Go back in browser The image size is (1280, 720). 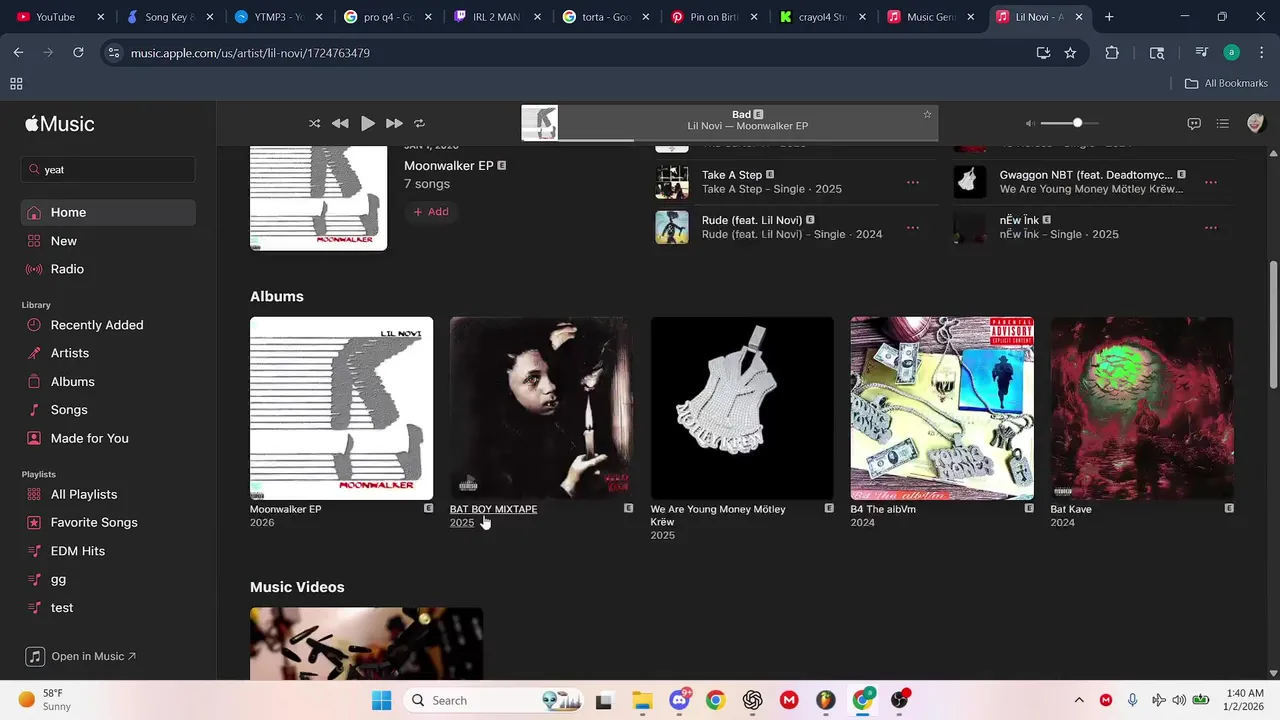click(18, 52)
